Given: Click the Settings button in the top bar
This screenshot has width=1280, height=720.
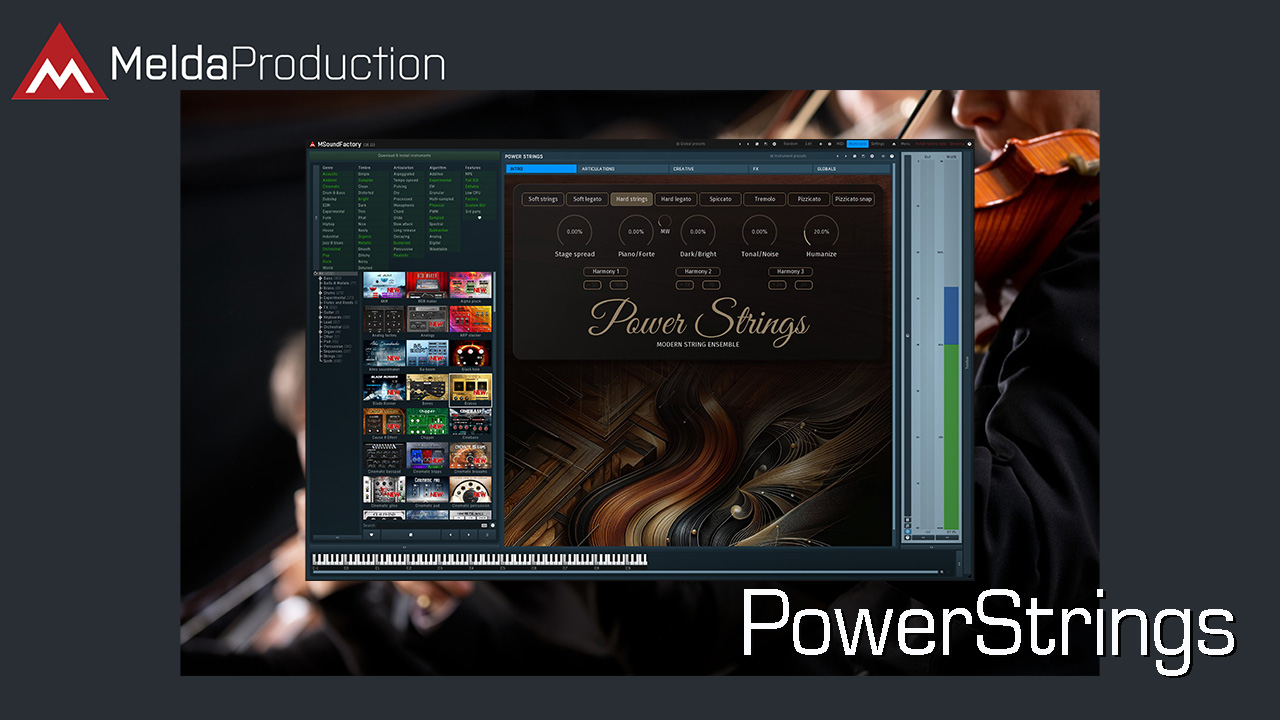Looking at the screenshot, I should click(877, 144).
